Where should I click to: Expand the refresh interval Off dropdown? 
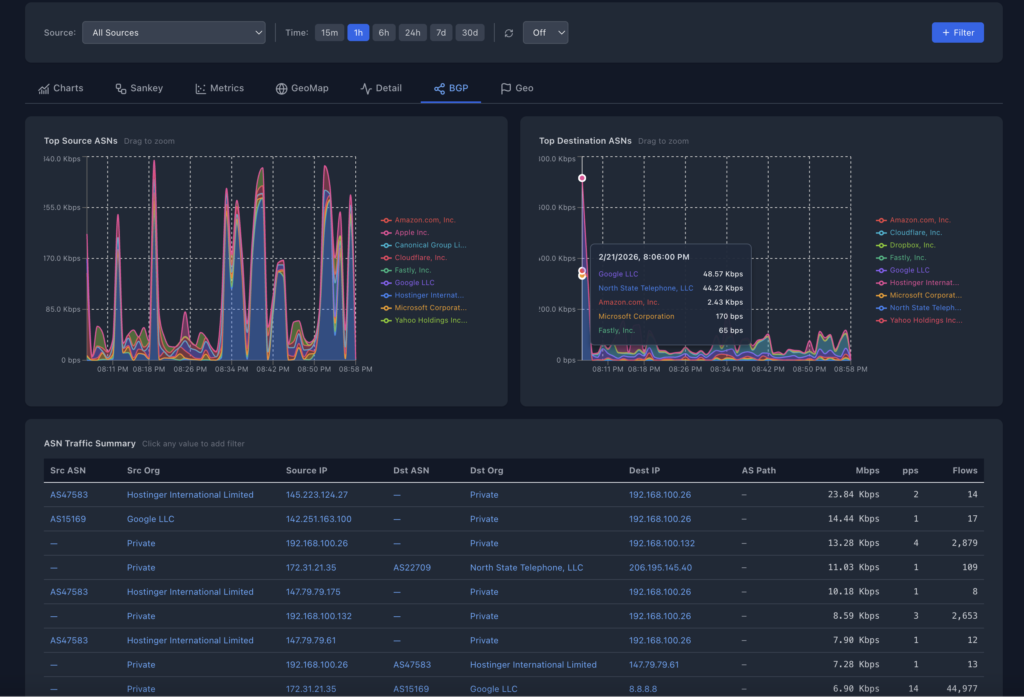point(545,33)
